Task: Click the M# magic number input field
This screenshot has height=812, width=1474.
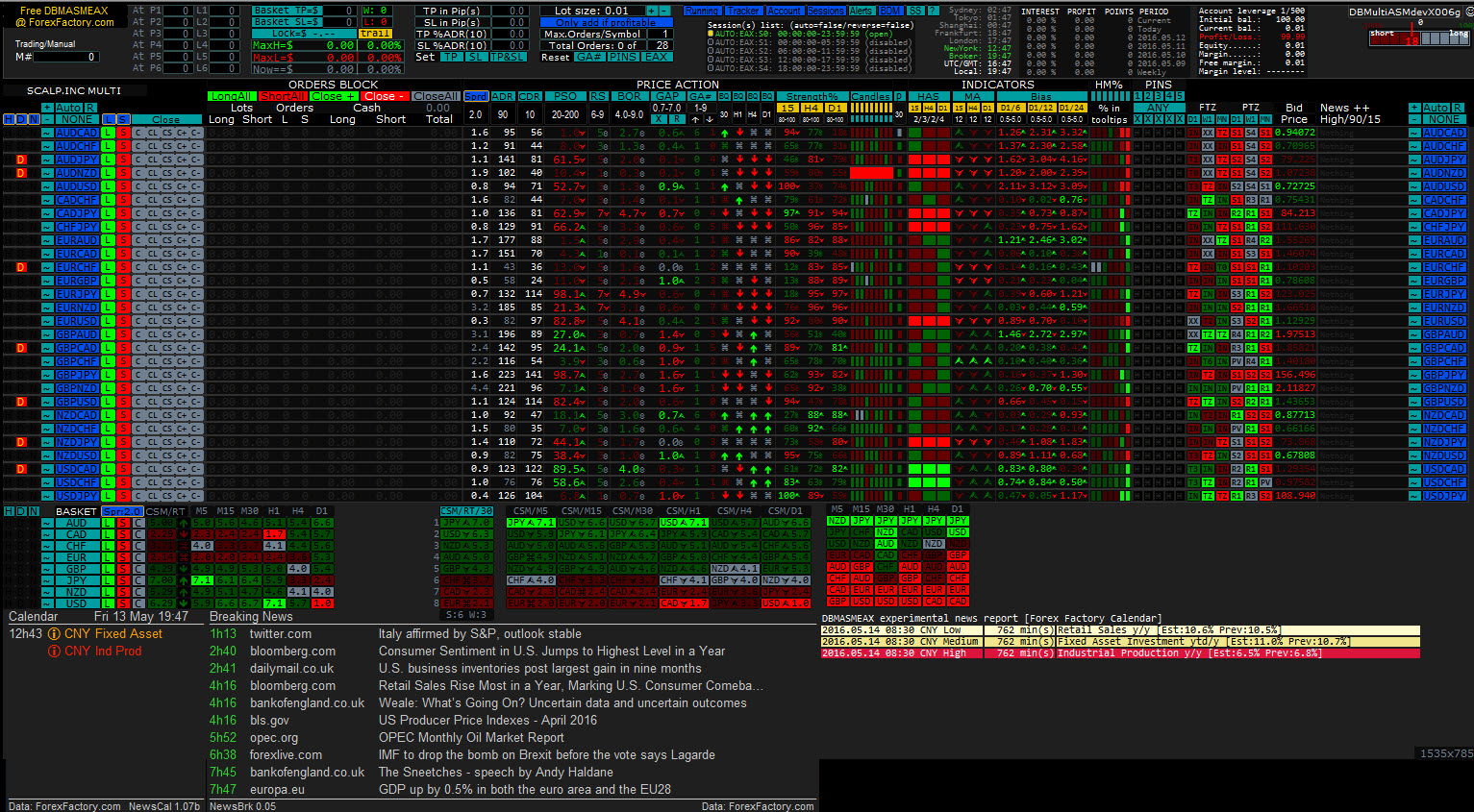Action: tap(65, 57)
